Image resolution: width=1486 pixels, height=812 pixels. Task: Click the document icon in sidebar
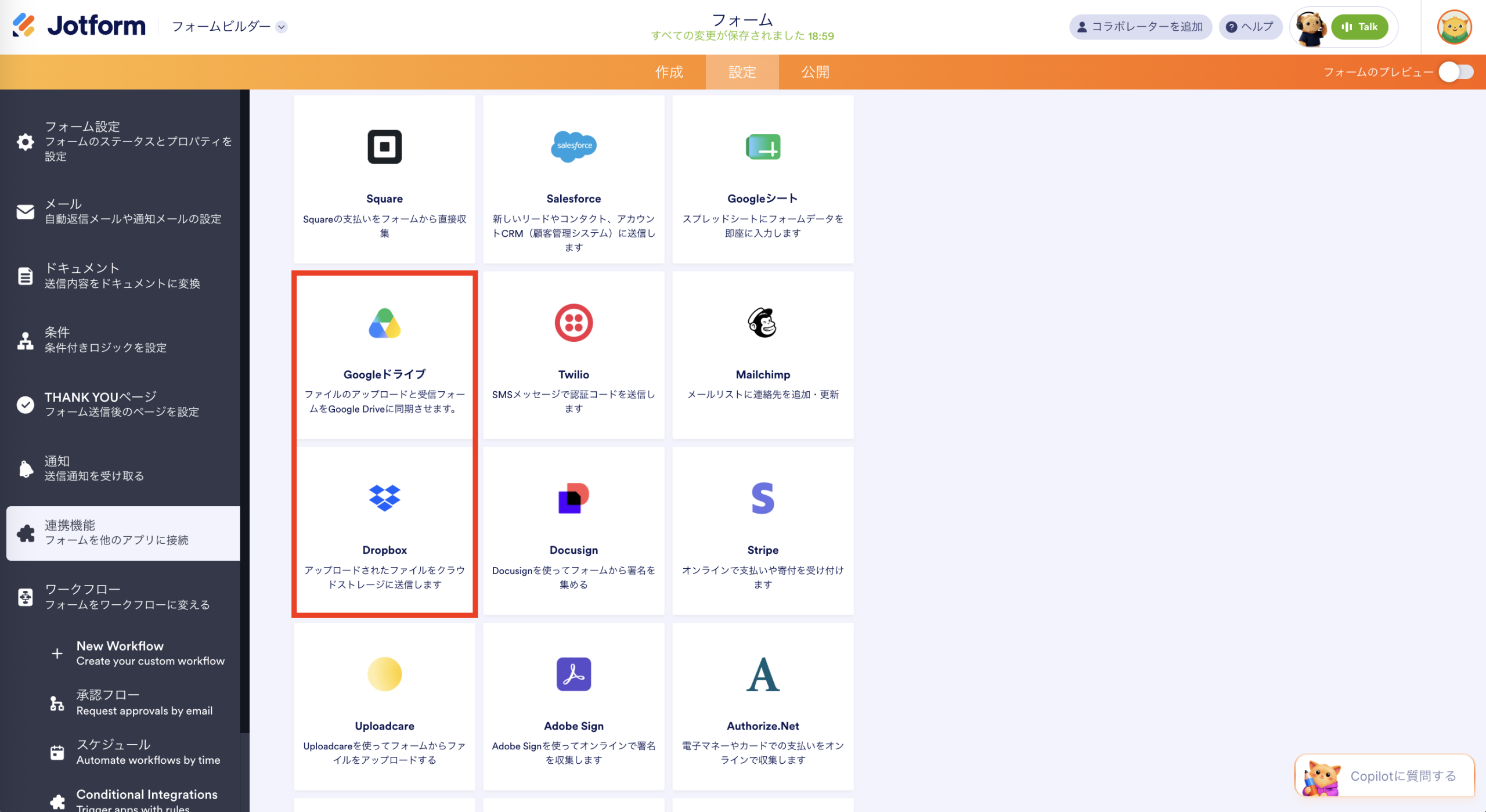point(25,276)
